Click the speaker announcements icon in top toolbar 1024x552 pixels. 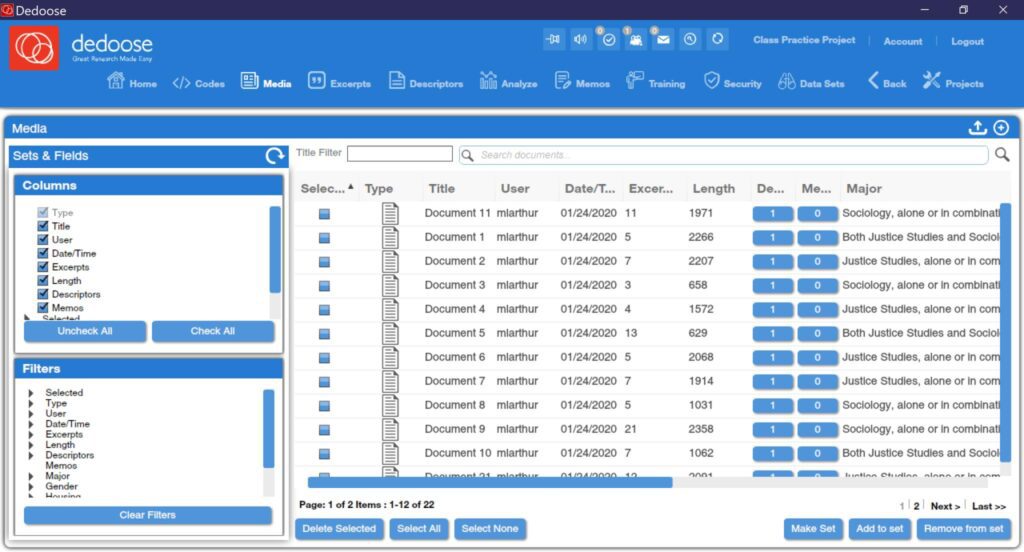point(580,40)
